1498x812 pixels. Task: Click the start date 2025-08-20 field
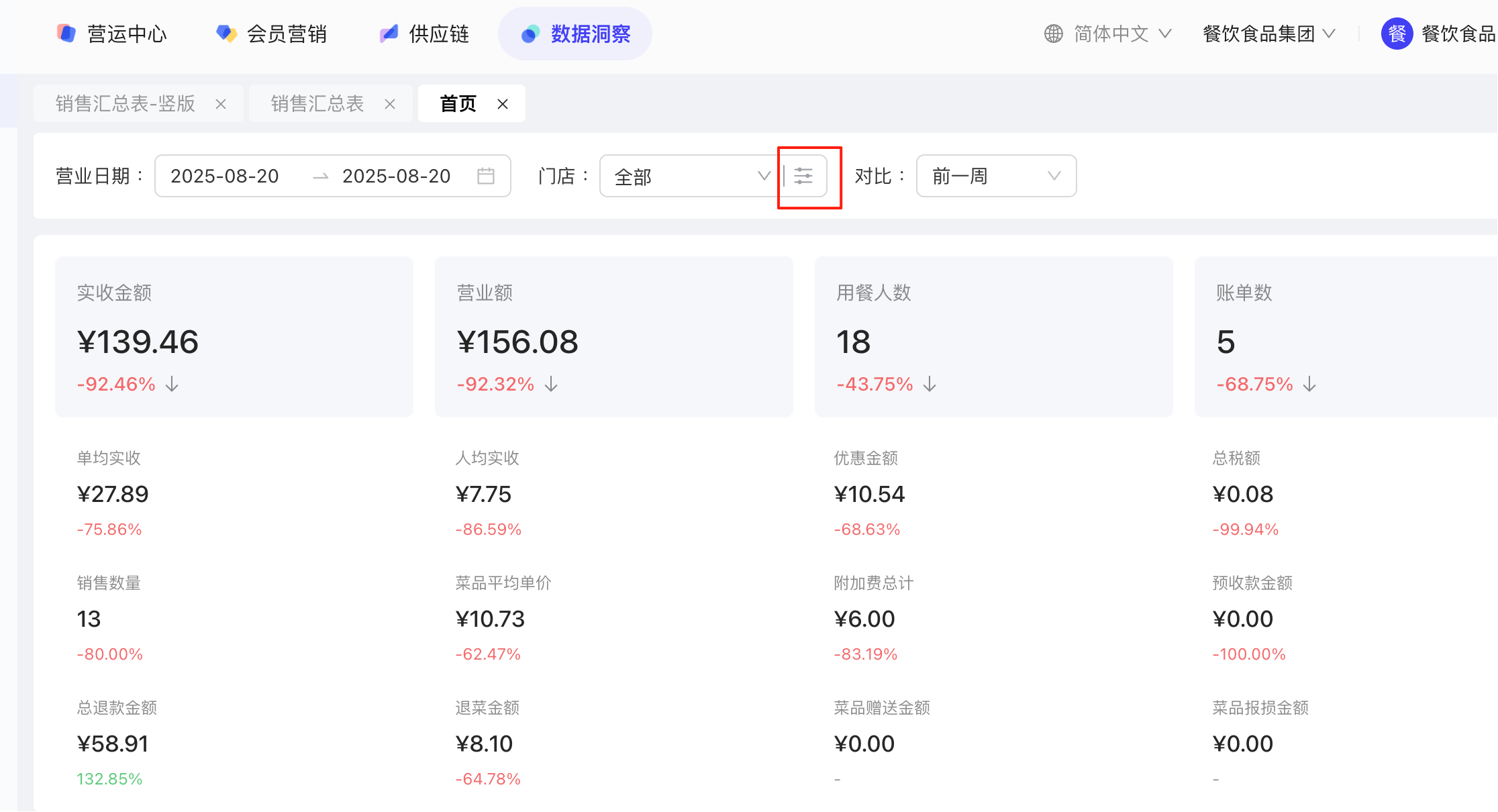pyautogui.click(x=225, y=176)
